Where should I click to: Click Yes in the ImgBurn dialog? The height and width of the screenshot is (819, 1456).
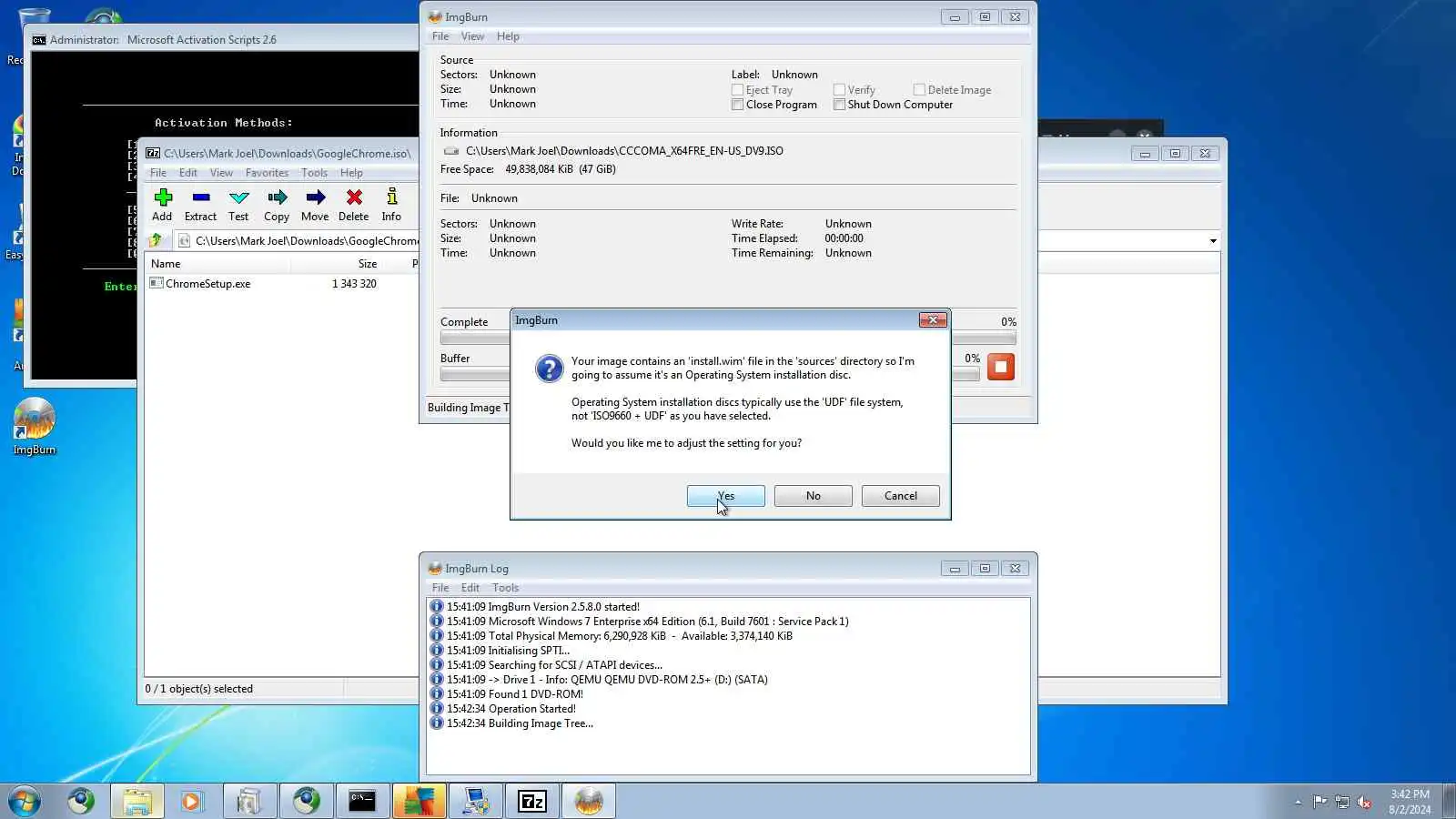click(725, 496)
